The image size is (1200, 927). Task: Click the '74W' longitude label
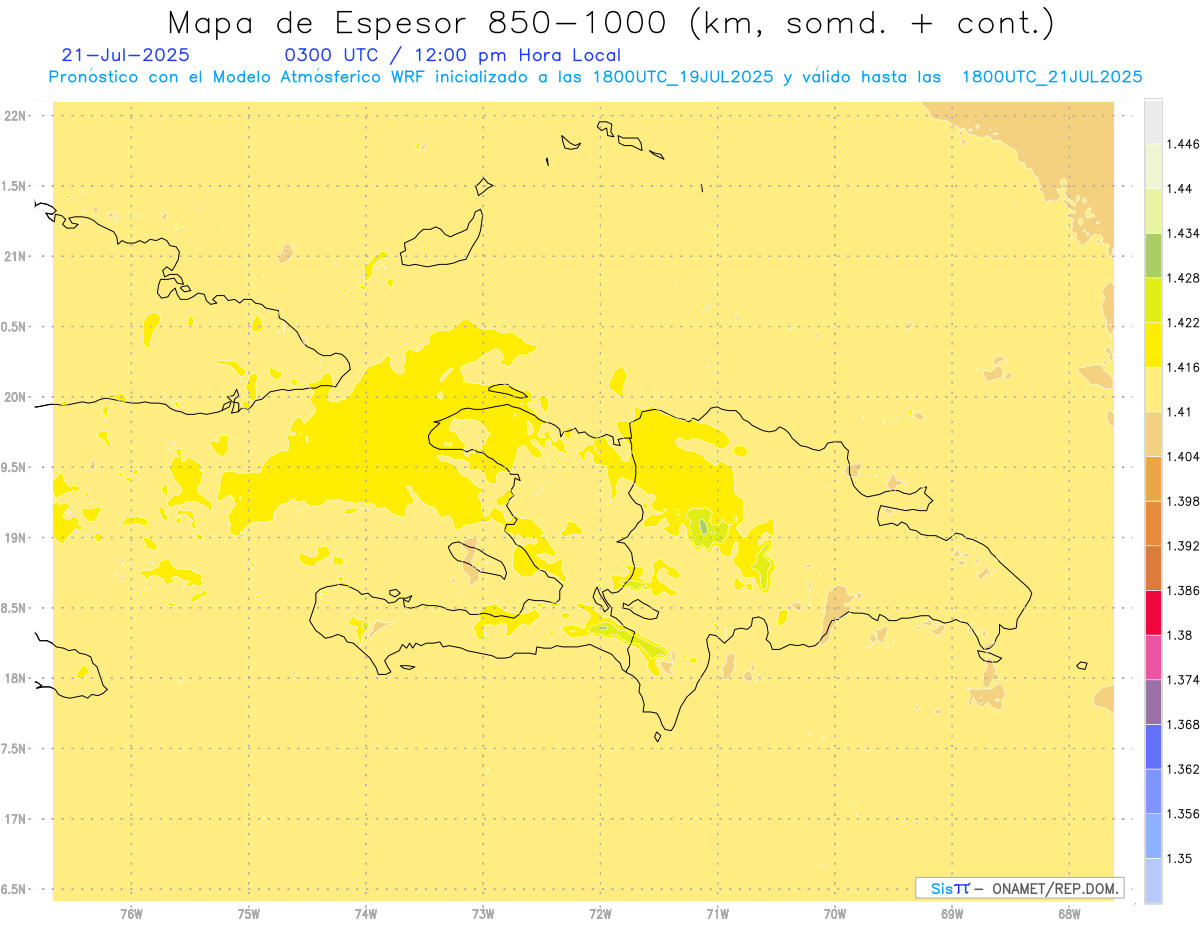[366, 914]
